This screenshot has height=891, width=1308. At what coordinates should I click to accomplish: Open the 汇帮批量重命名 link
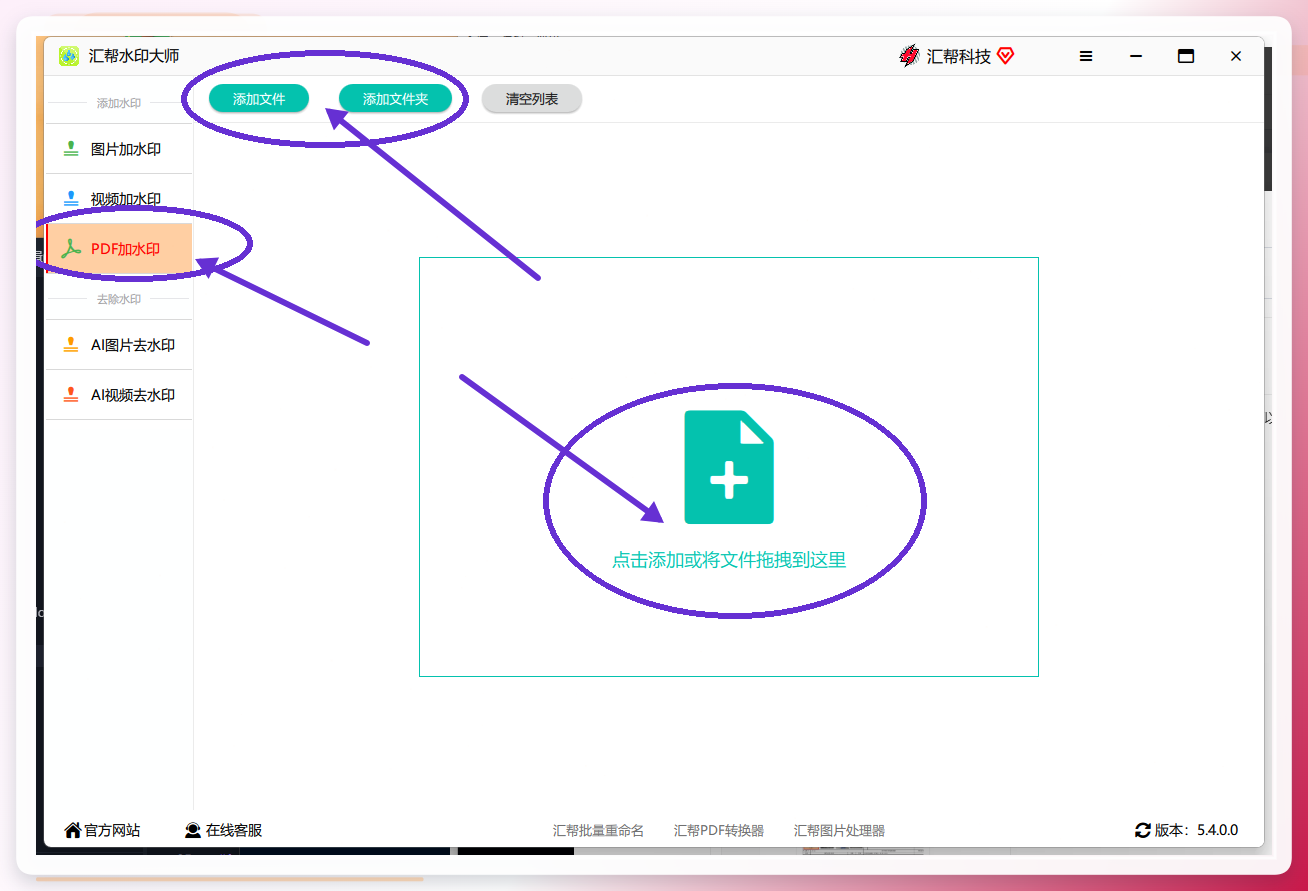(598, 830)
